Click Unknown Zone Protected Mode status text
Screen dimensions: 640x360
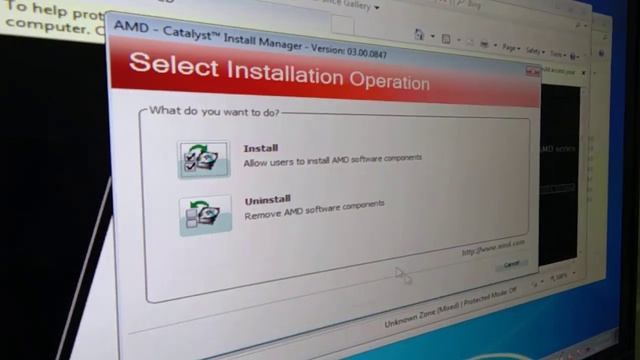pyautogui.click(x=451, y=307)
